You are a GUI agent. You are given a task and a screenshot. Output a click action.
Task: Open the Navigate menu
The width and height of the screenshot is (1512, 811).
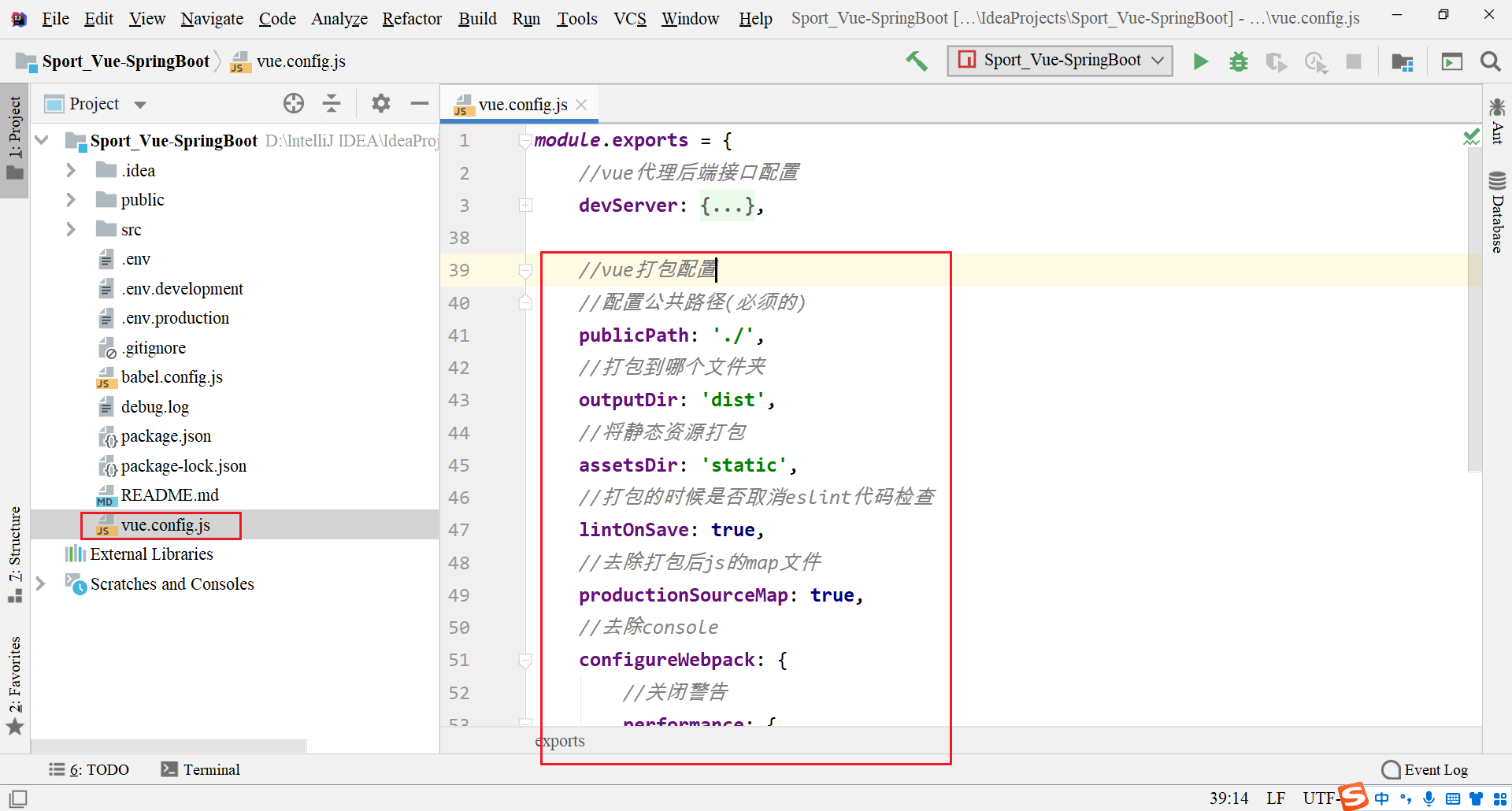tap(212, 18)
